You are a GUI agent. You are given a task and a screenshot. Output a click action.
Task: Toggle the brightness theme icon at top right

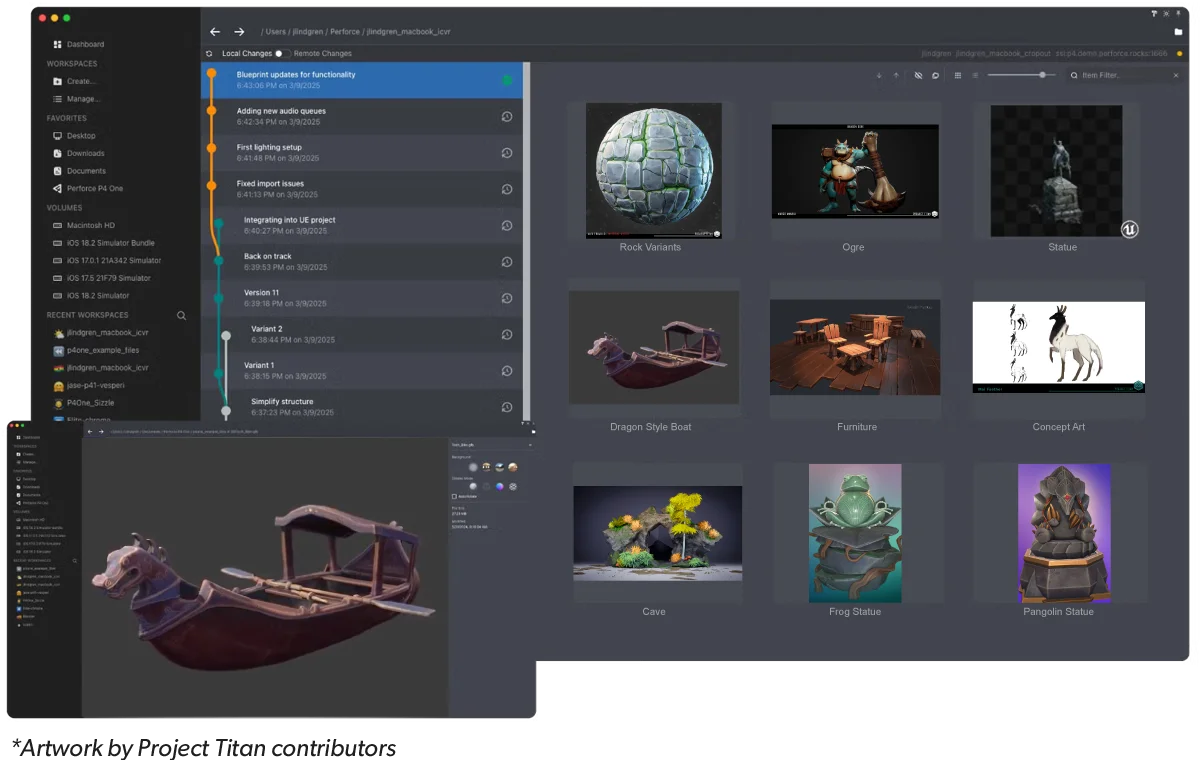click(1166, 14)
